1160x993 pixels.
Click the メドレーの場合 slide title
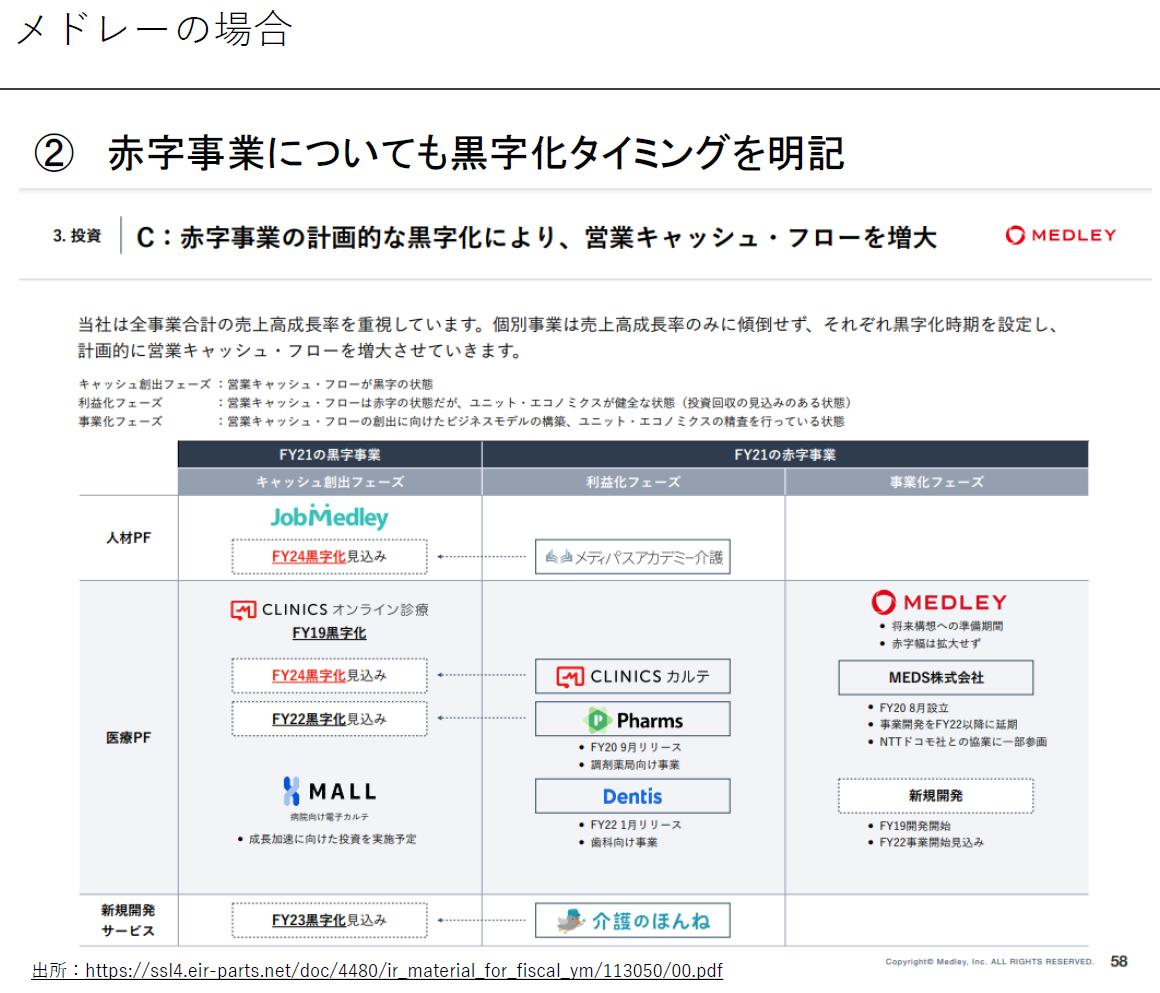click(x=154, y=30)
